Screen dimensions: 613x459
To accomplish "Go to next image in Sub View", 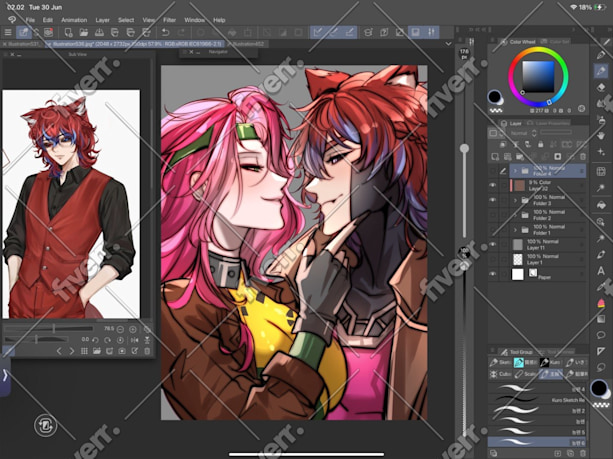I will click(72, 351).
